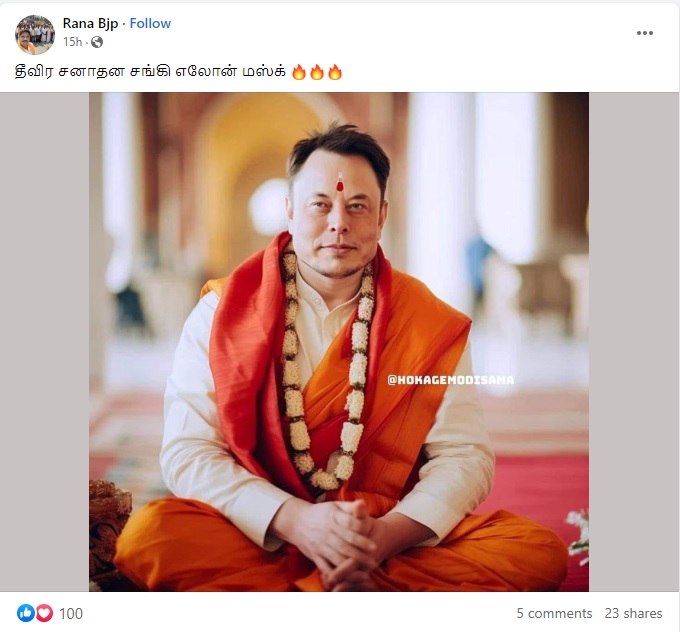Open the post's three-dot options menu
Image resolution: width=680 pixels, height=632 pixels.
click(x=645, y=33)
